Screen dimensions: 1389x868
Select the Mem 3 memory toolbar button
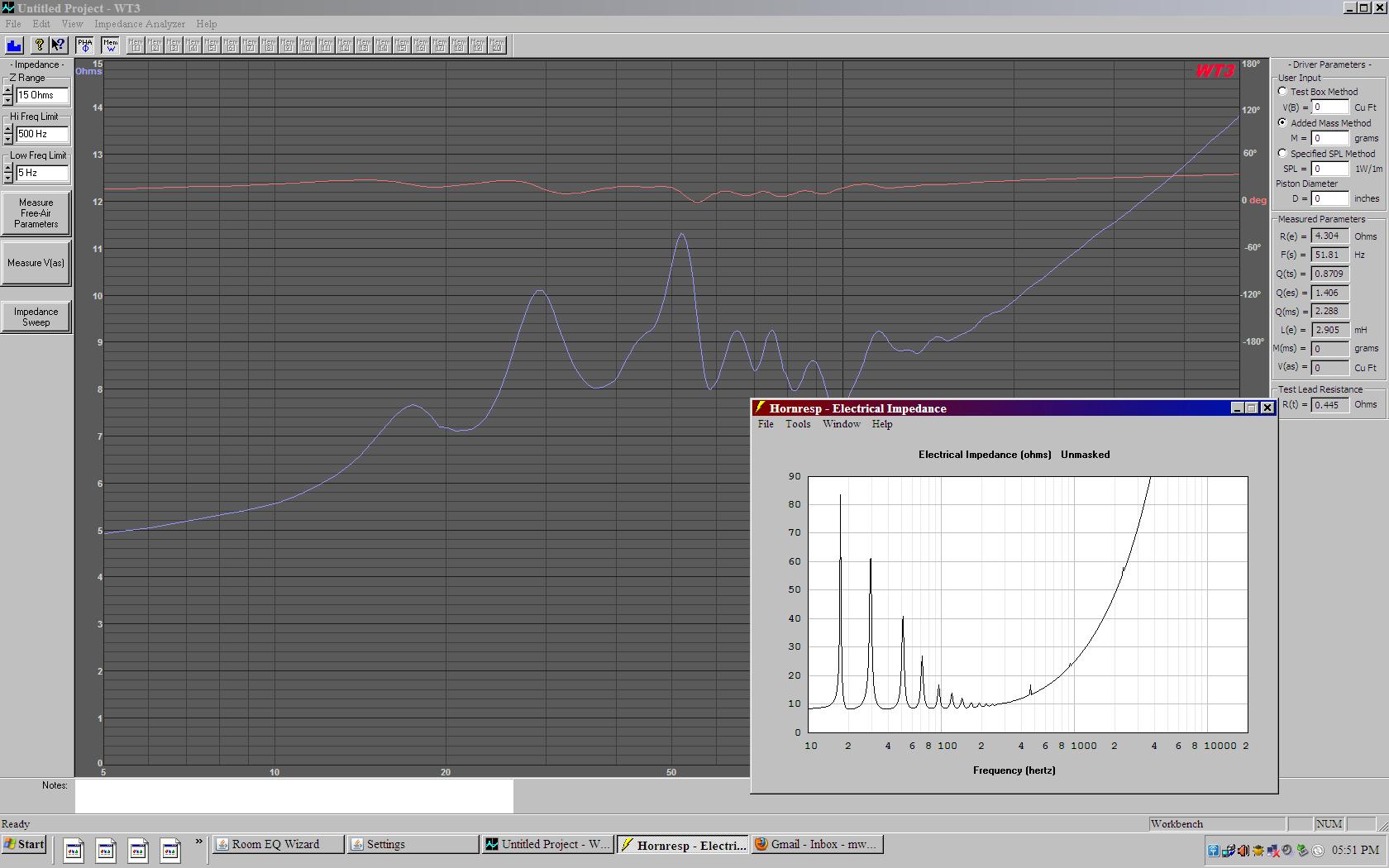pyautogui.click(x=174, y=45)
